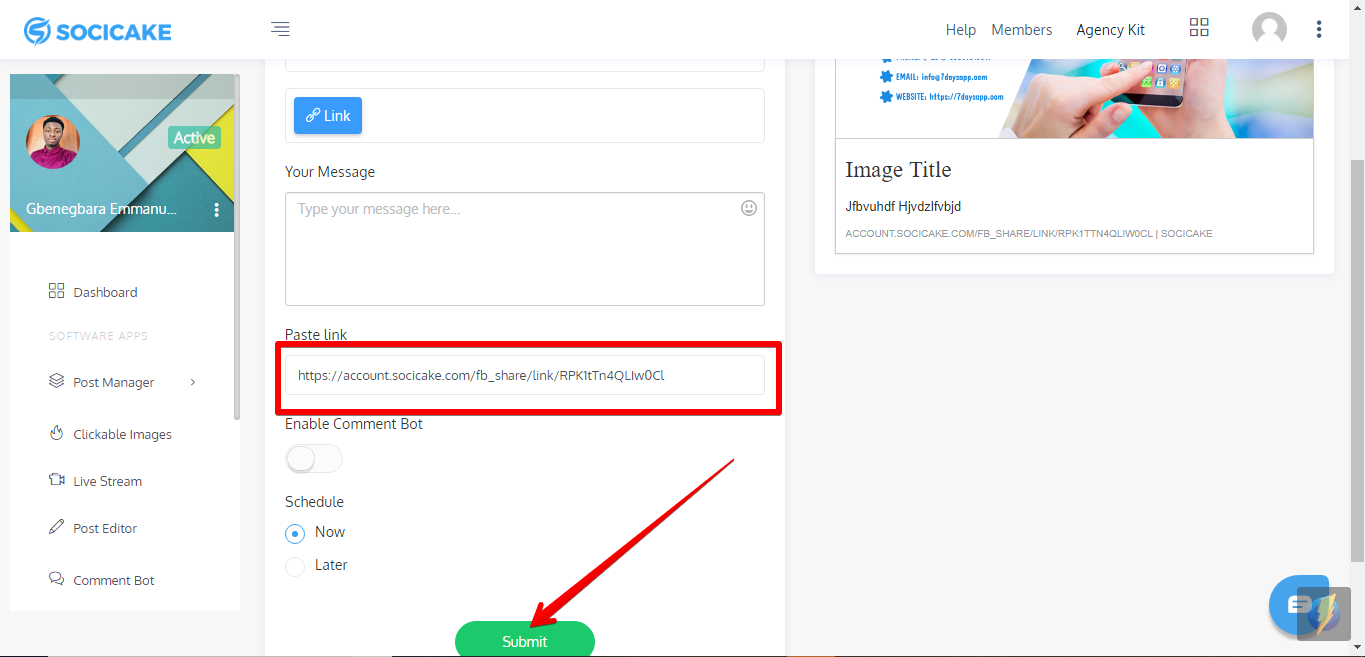Click the green Submit button

(x=525, y=640)
